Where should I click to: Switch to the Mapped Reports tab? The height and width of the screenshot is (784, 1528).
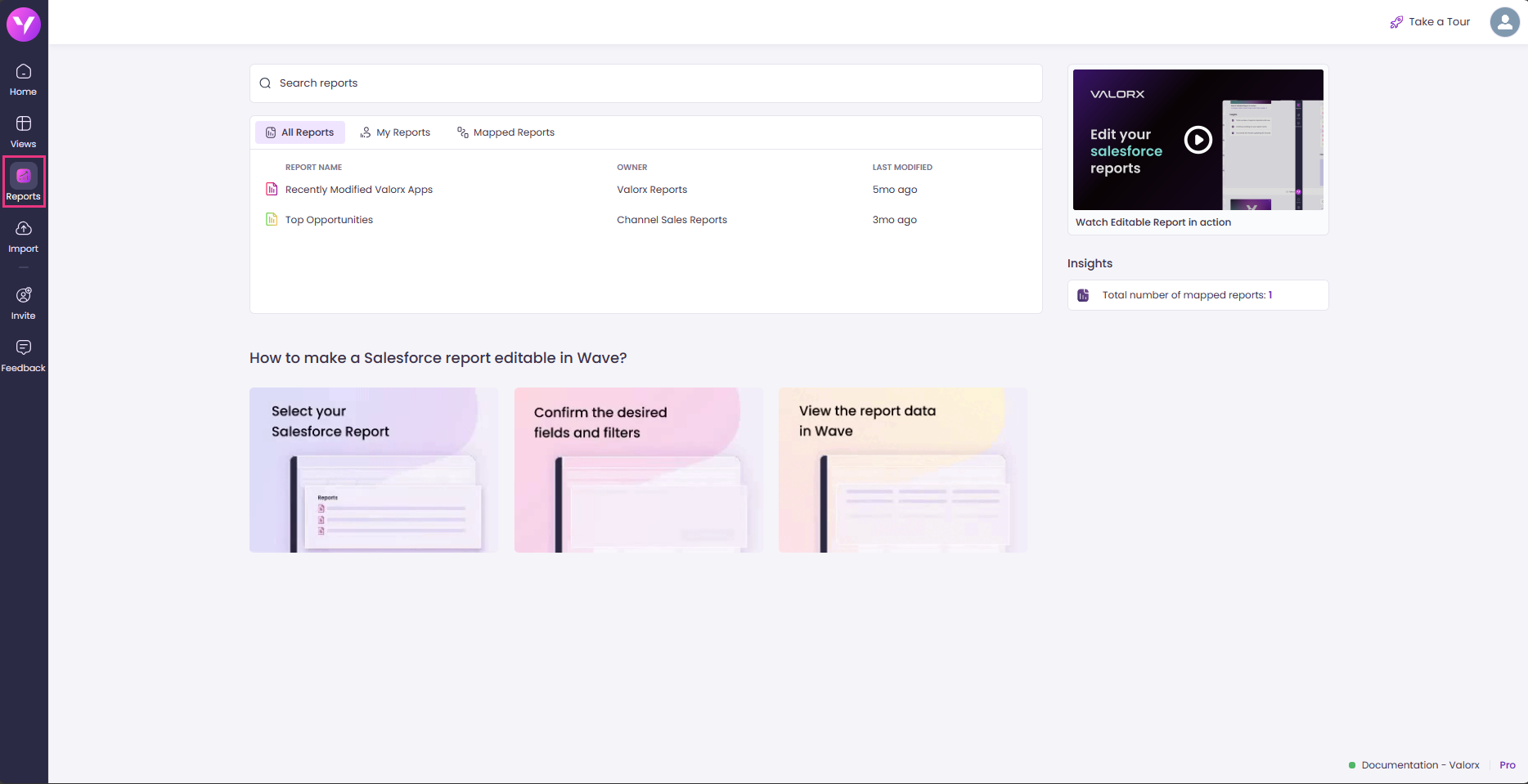point(506,132)
